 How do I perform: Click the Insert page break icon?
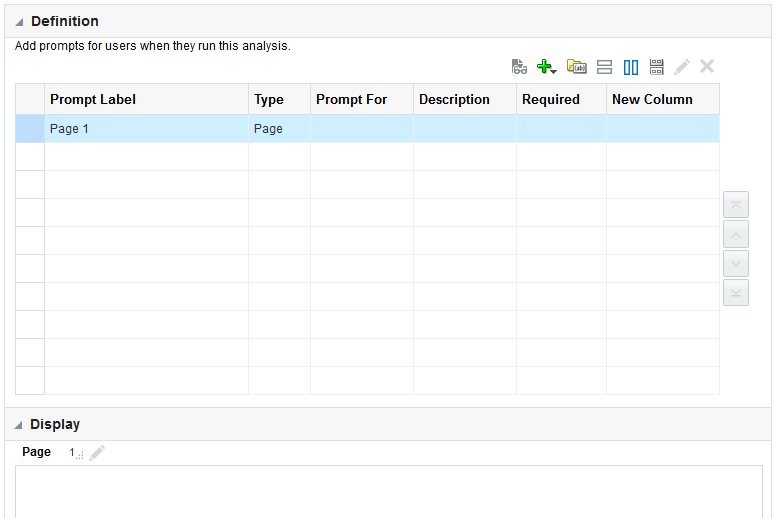(x=657, y=67)
